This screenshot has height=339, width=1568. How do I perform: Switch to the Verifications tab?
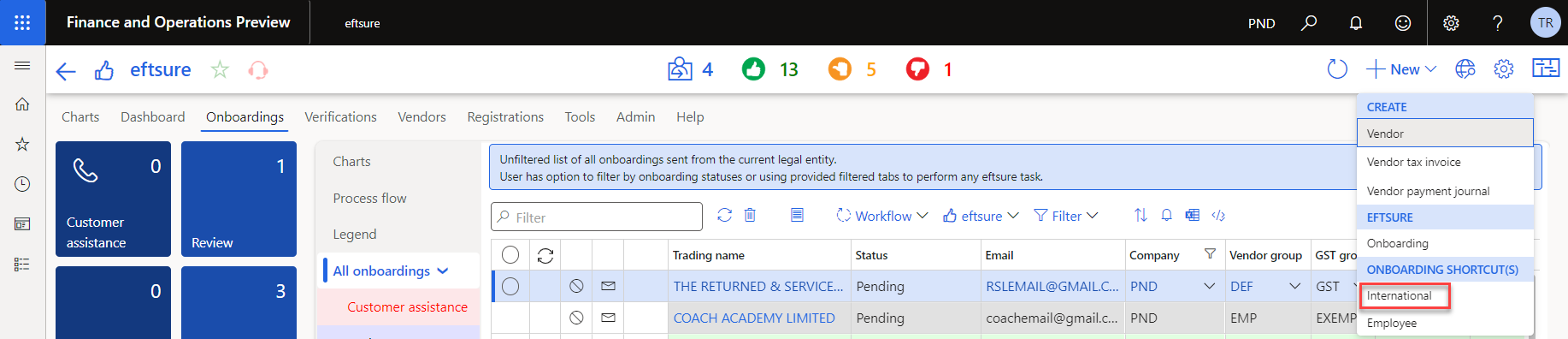340,116
